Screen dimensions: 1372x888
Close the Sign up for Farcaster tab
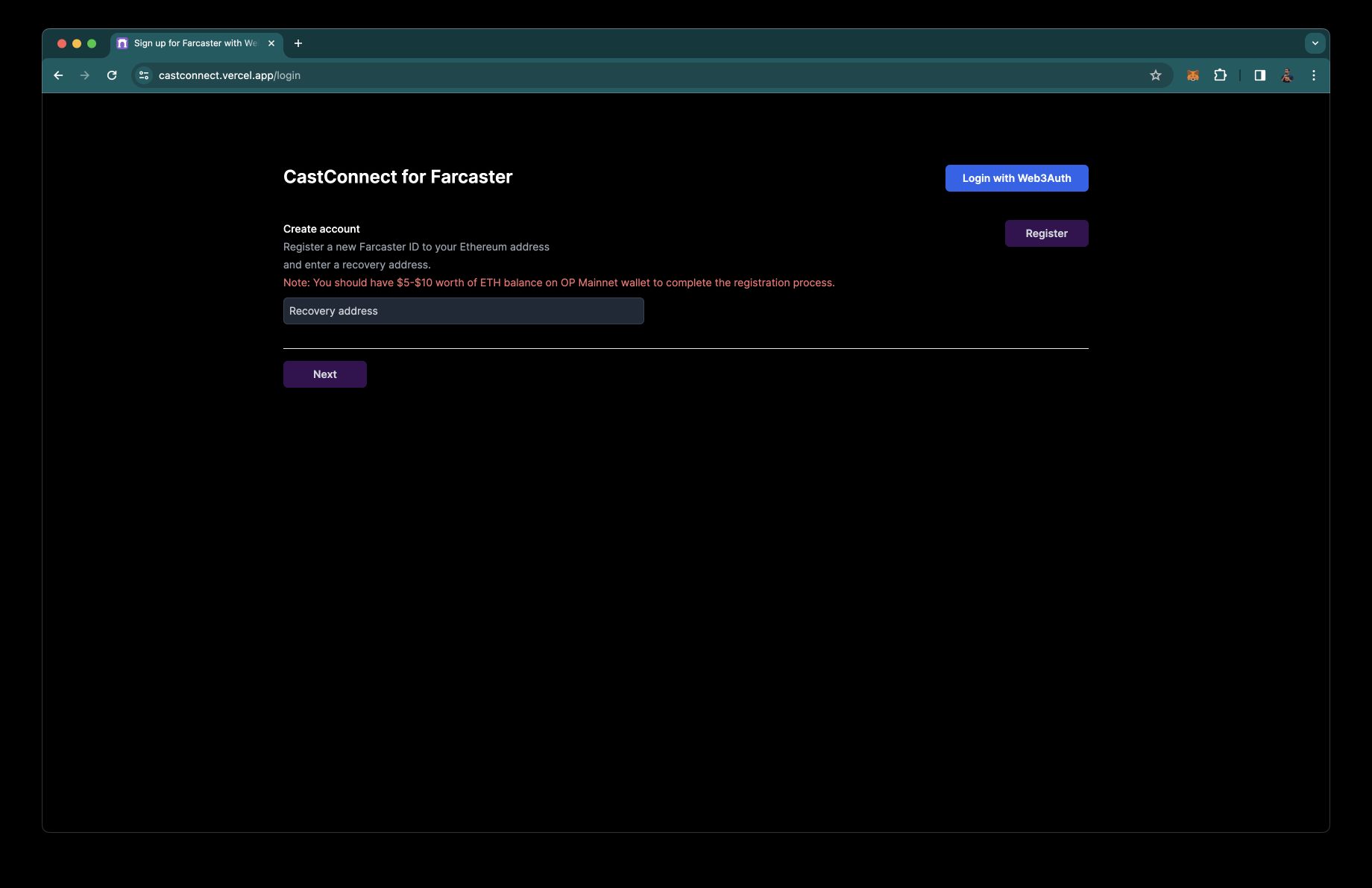(x=271, y=43)
